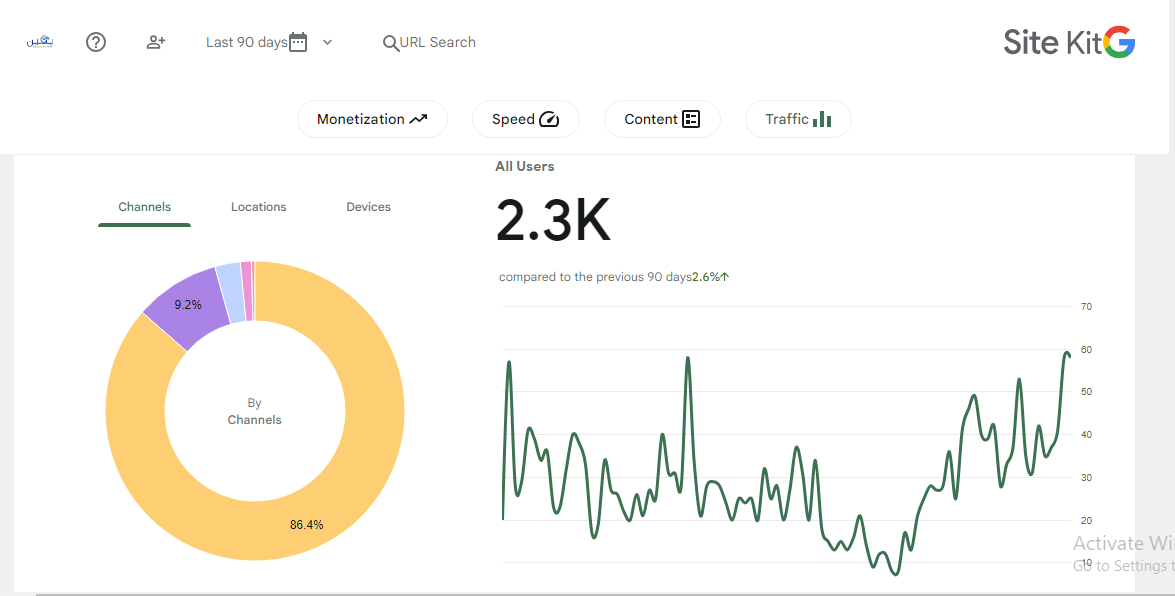
Task: Open the help question mark icon
Action: click(96, 42)
